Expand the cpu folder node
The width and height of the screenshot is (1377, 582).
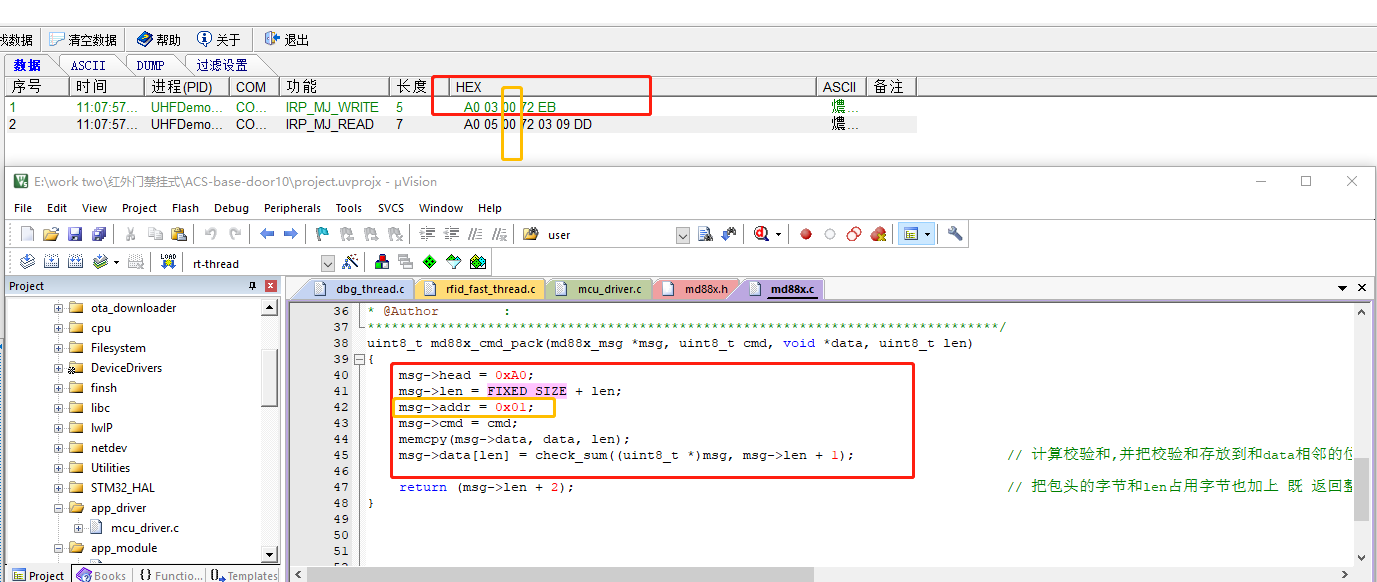tap(58, 328)
